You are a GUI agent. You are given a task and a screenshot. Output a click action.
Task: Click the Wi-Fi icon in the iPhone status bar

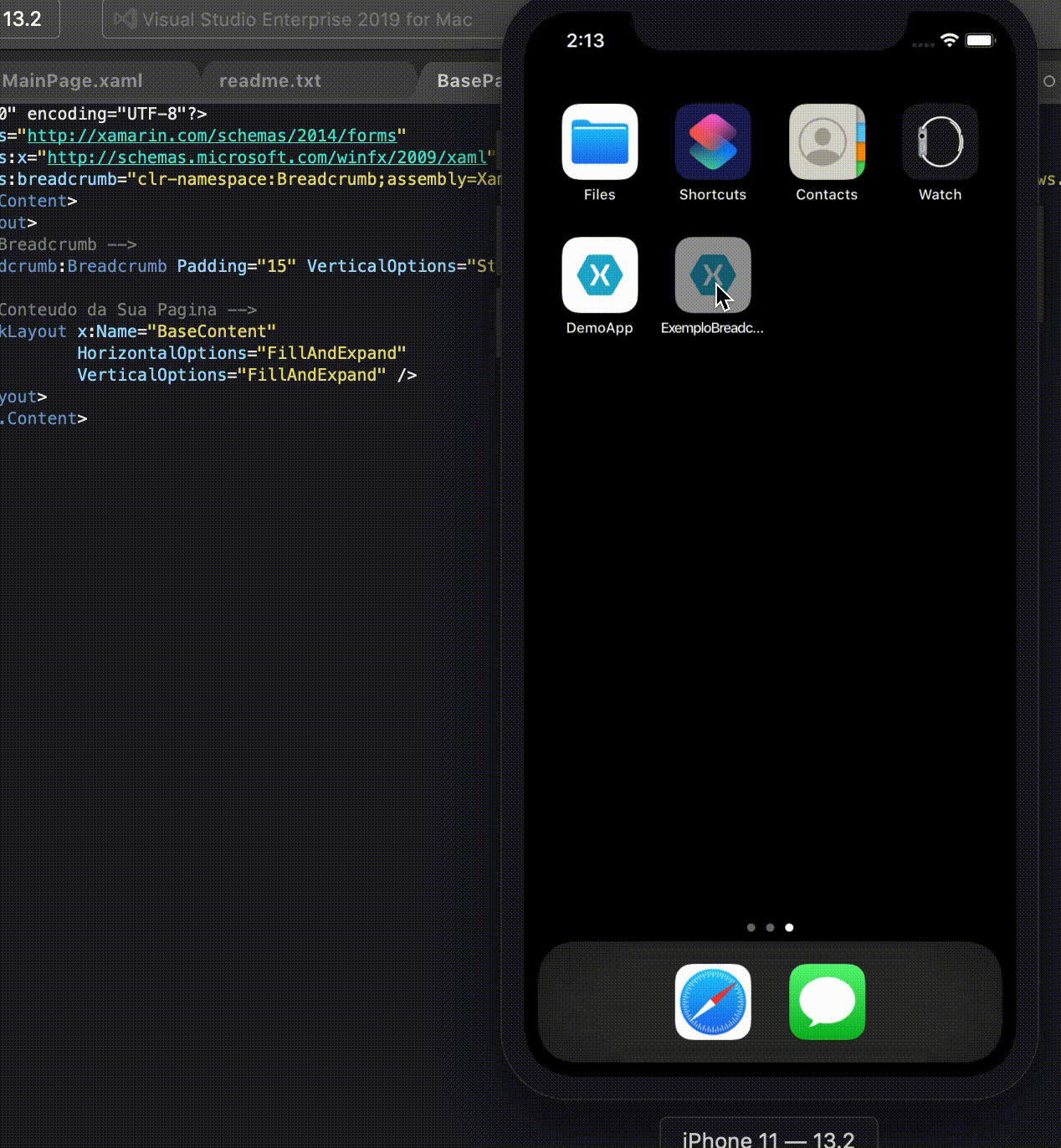pos(949,40)
